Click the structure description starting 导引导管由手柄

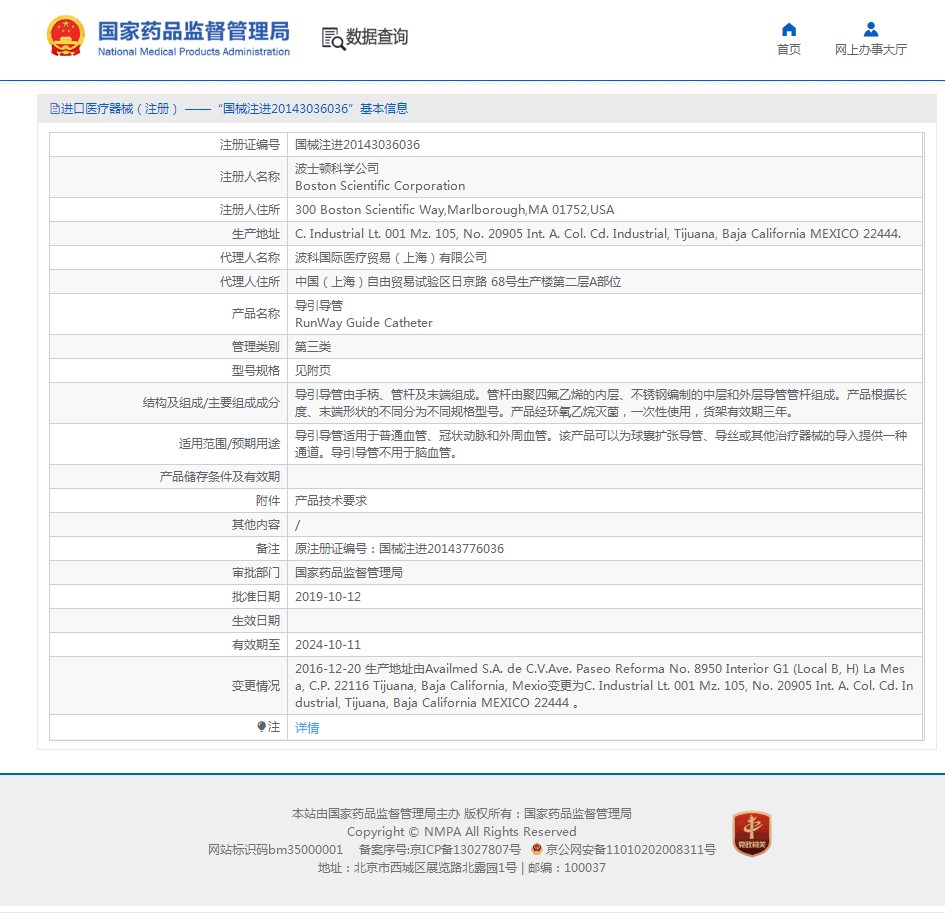tap(601, 403)
